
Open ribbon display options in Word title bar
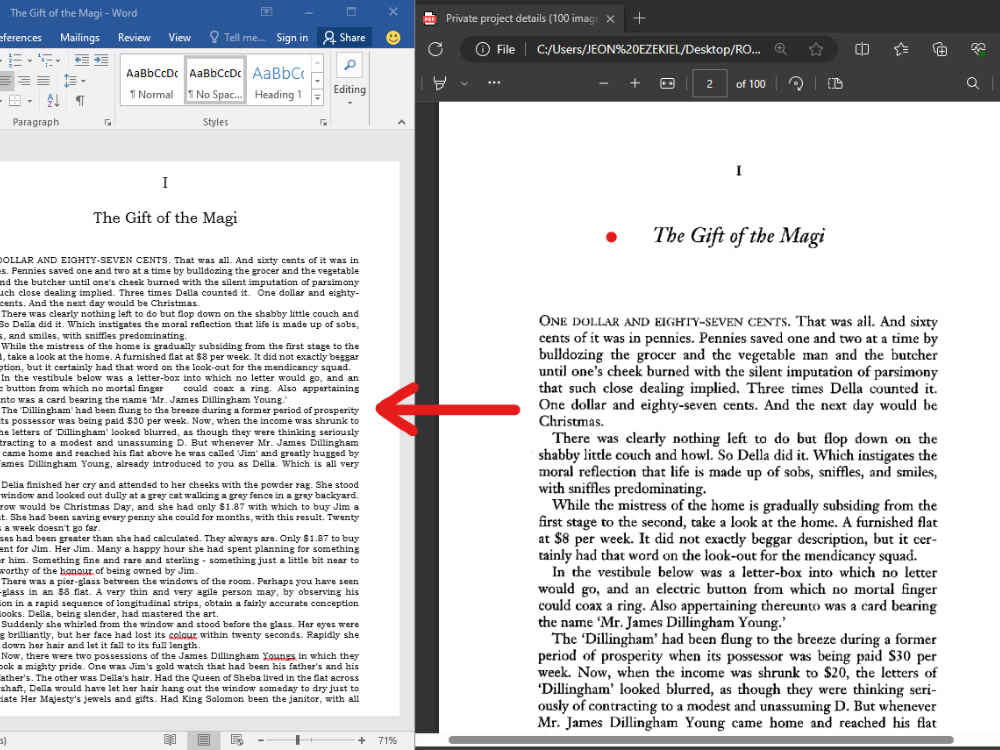[267, 12]
